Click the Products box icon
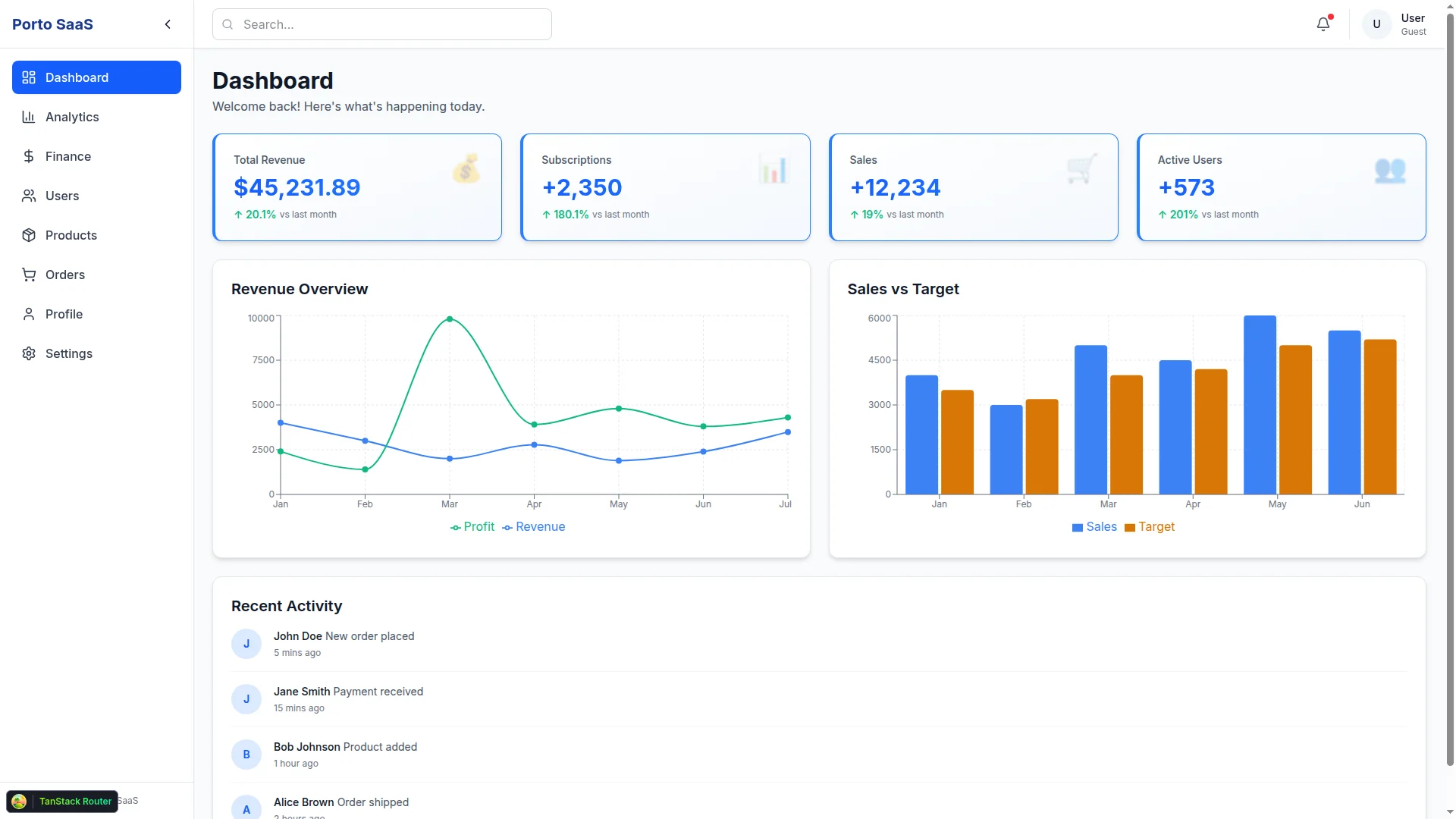 coord(29,235)
